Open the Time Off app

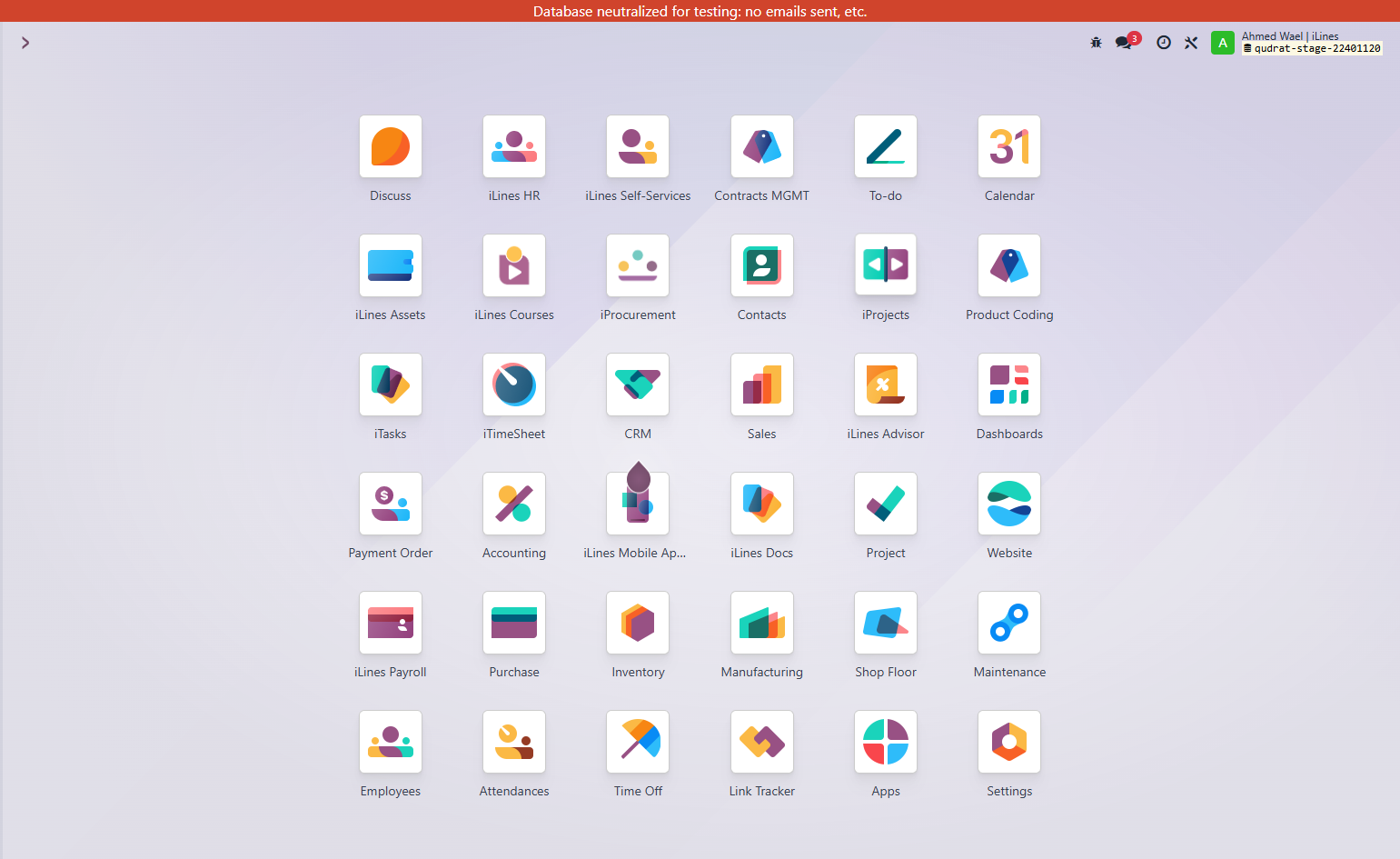[638, 742]
